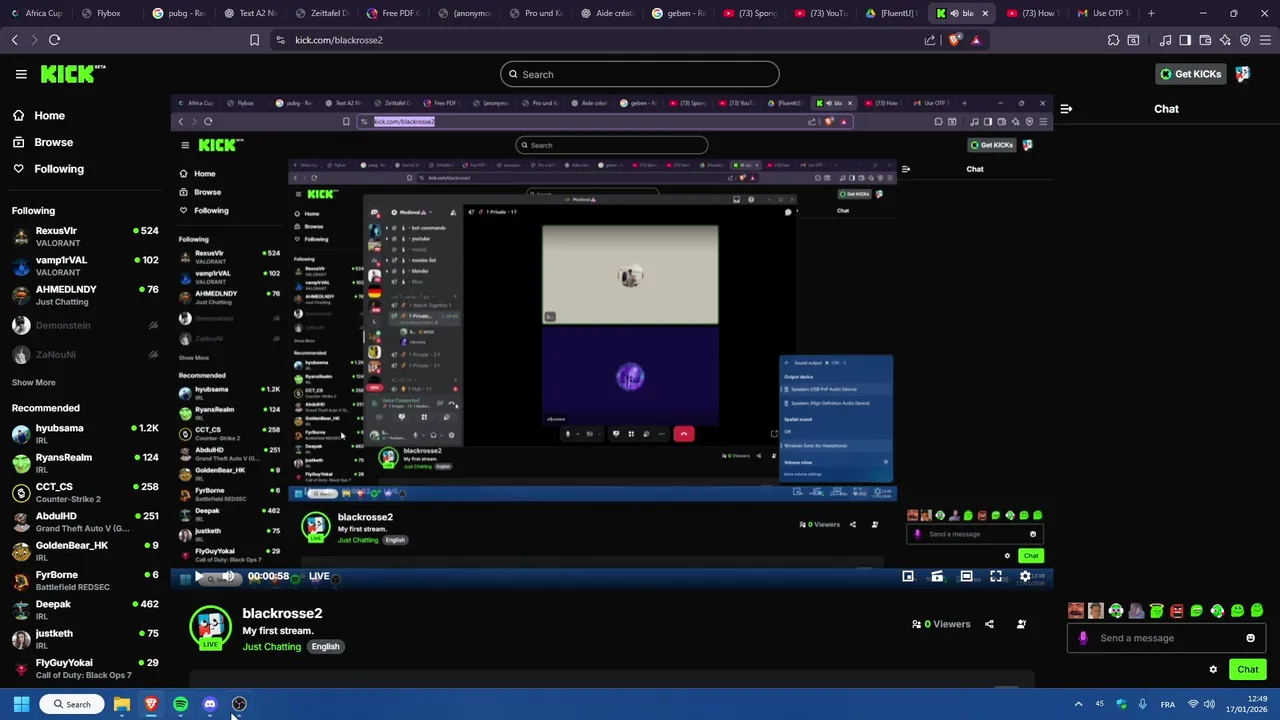The width and height of the screenshot is (1280, 720).
Task: Open the emoji picker in chat input
Action: pyautogui.click(x=1250, y=638)
